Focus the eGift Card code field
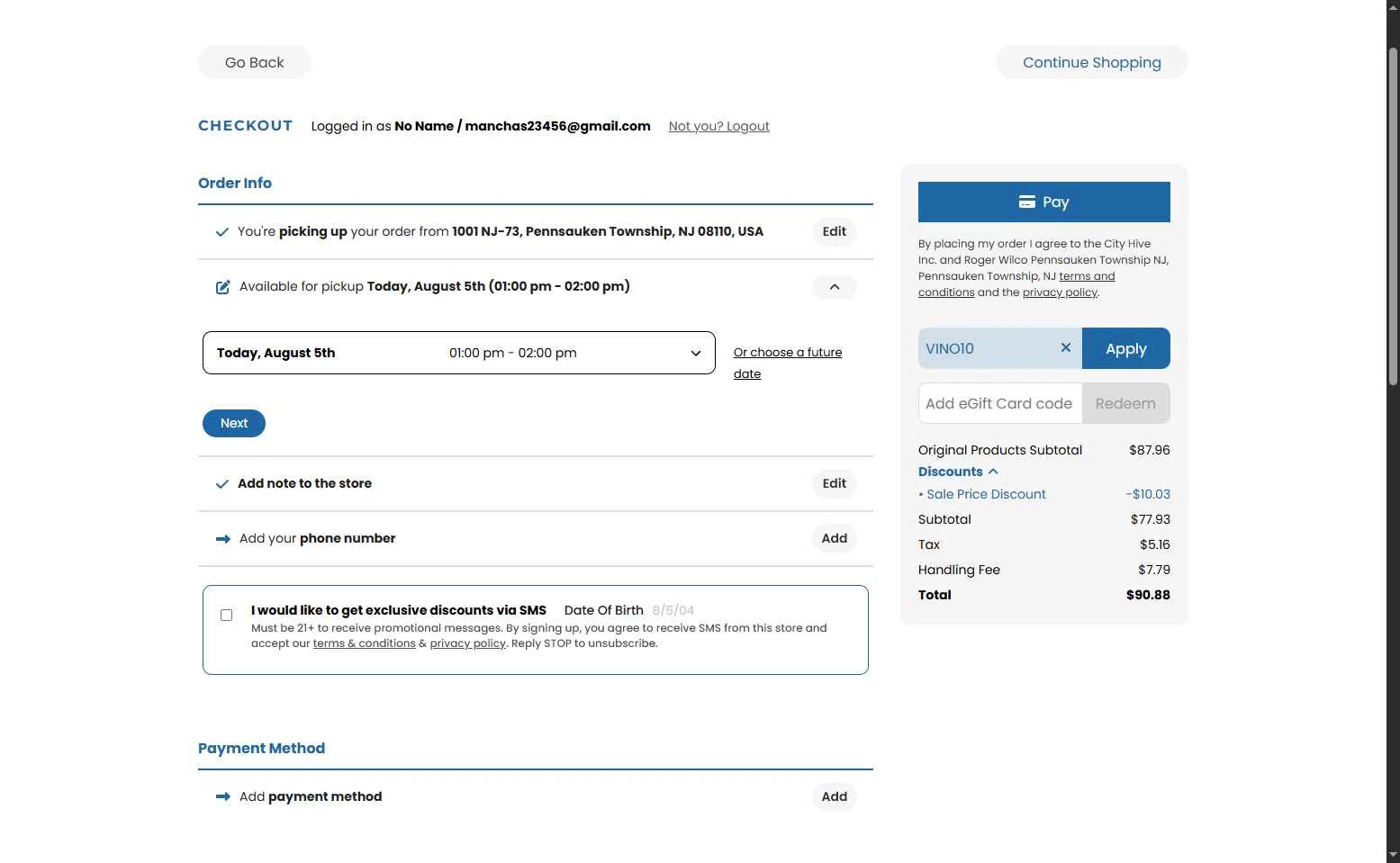This screenshot has width=1400, height=863. click(1000, 403)
